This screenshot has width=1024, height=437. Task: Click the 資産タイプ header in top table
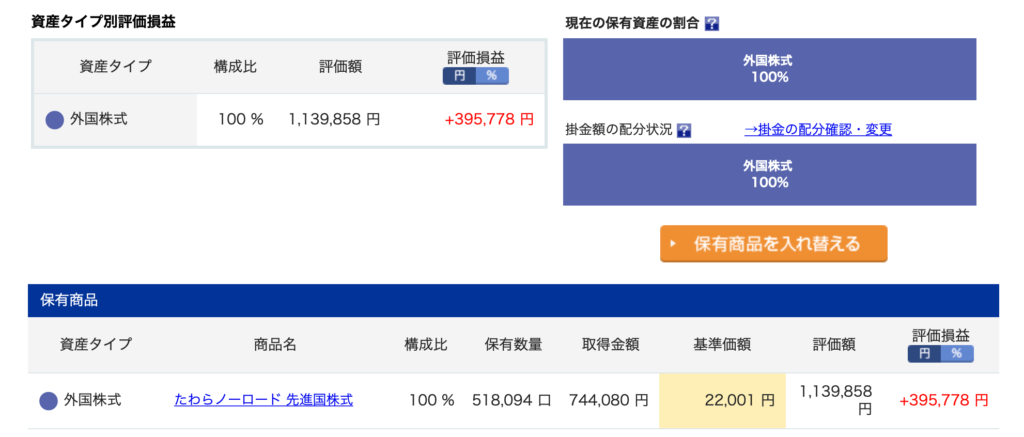(115, 66)
